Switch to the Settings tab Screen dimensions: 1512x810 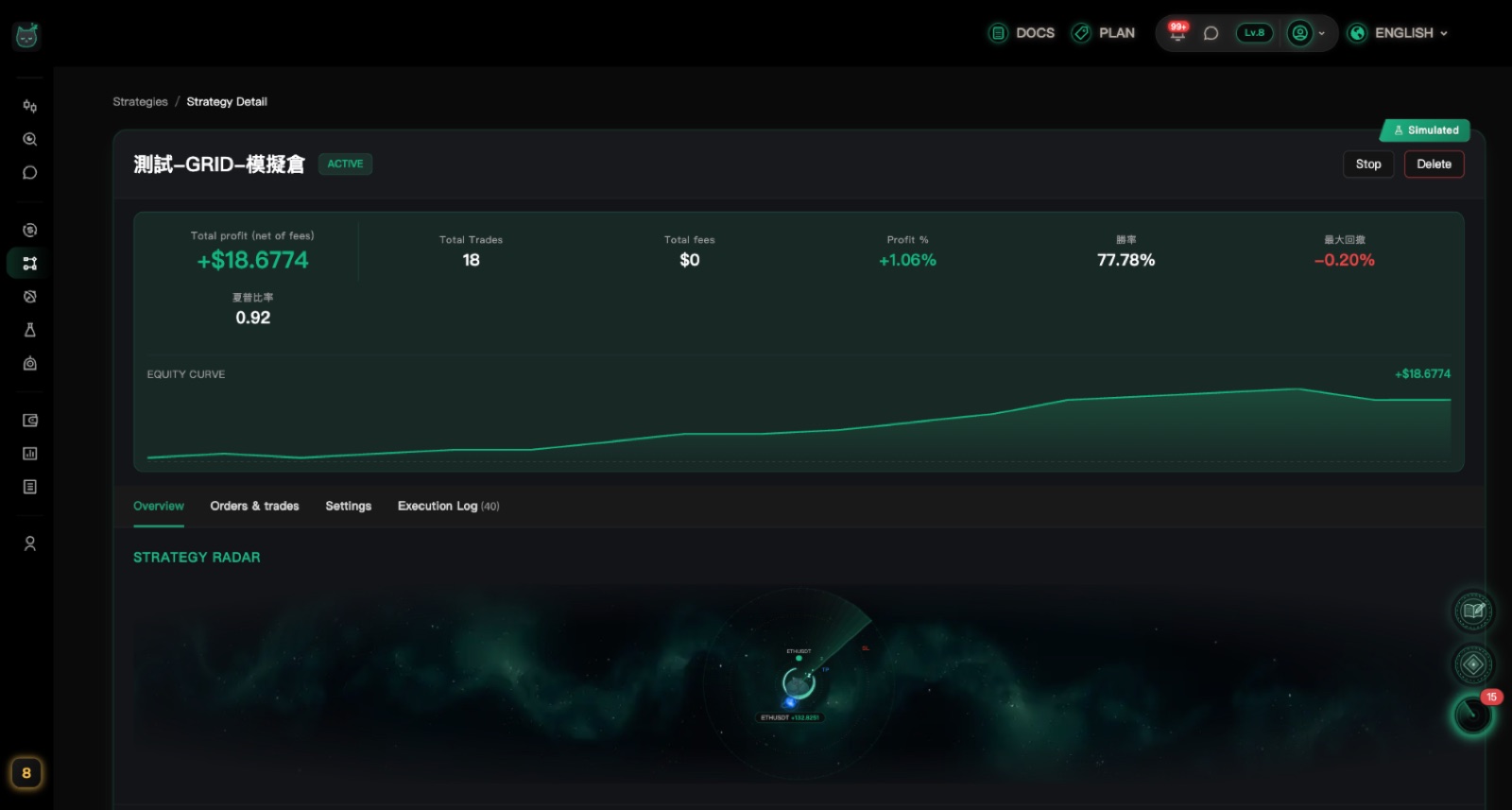[x=349, y=507]
